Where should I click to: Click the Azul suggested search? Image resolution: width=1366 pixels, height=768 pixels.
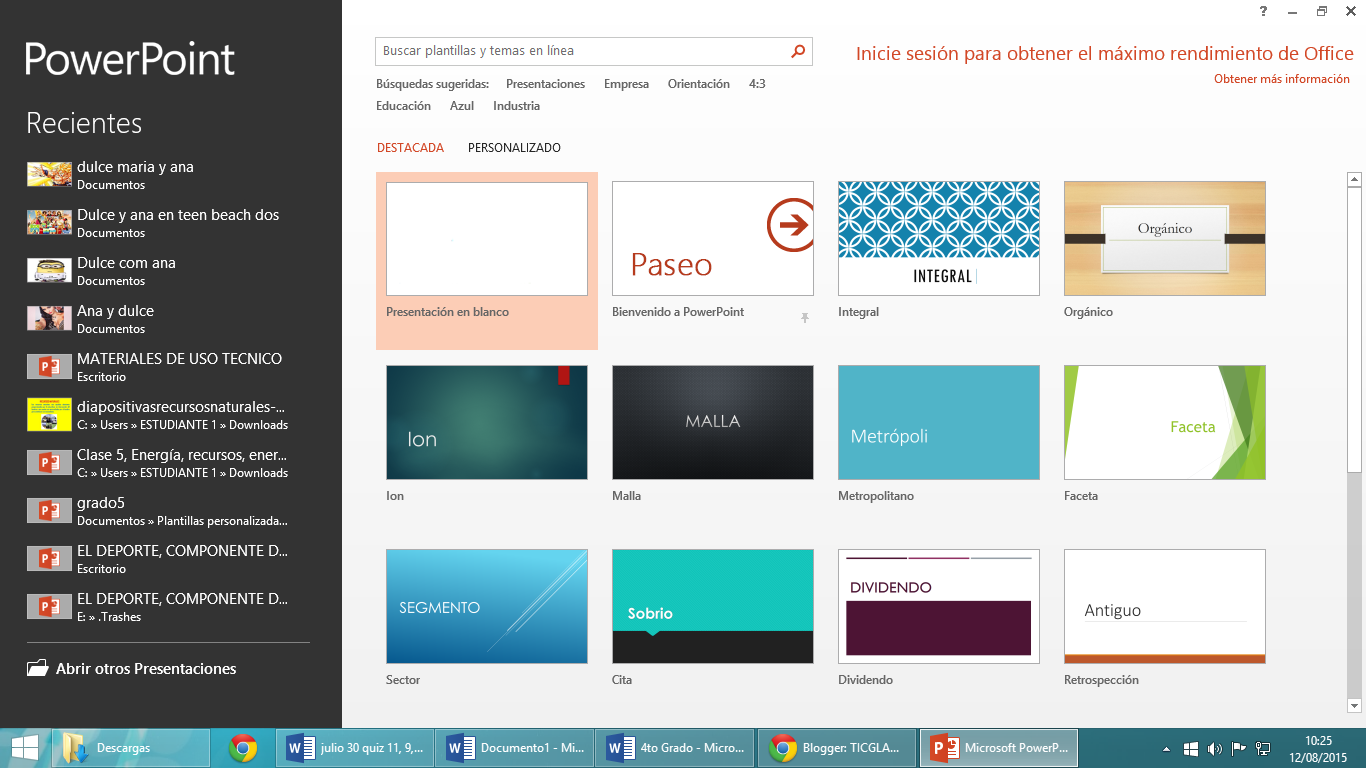462,105
